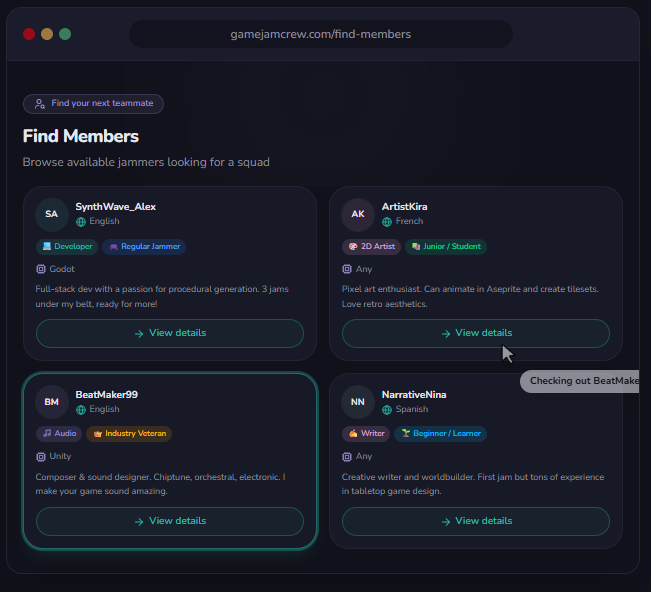Click the Industry Veteran badge
The height and width of the screenshot is (592, 651).
(129, 434)
